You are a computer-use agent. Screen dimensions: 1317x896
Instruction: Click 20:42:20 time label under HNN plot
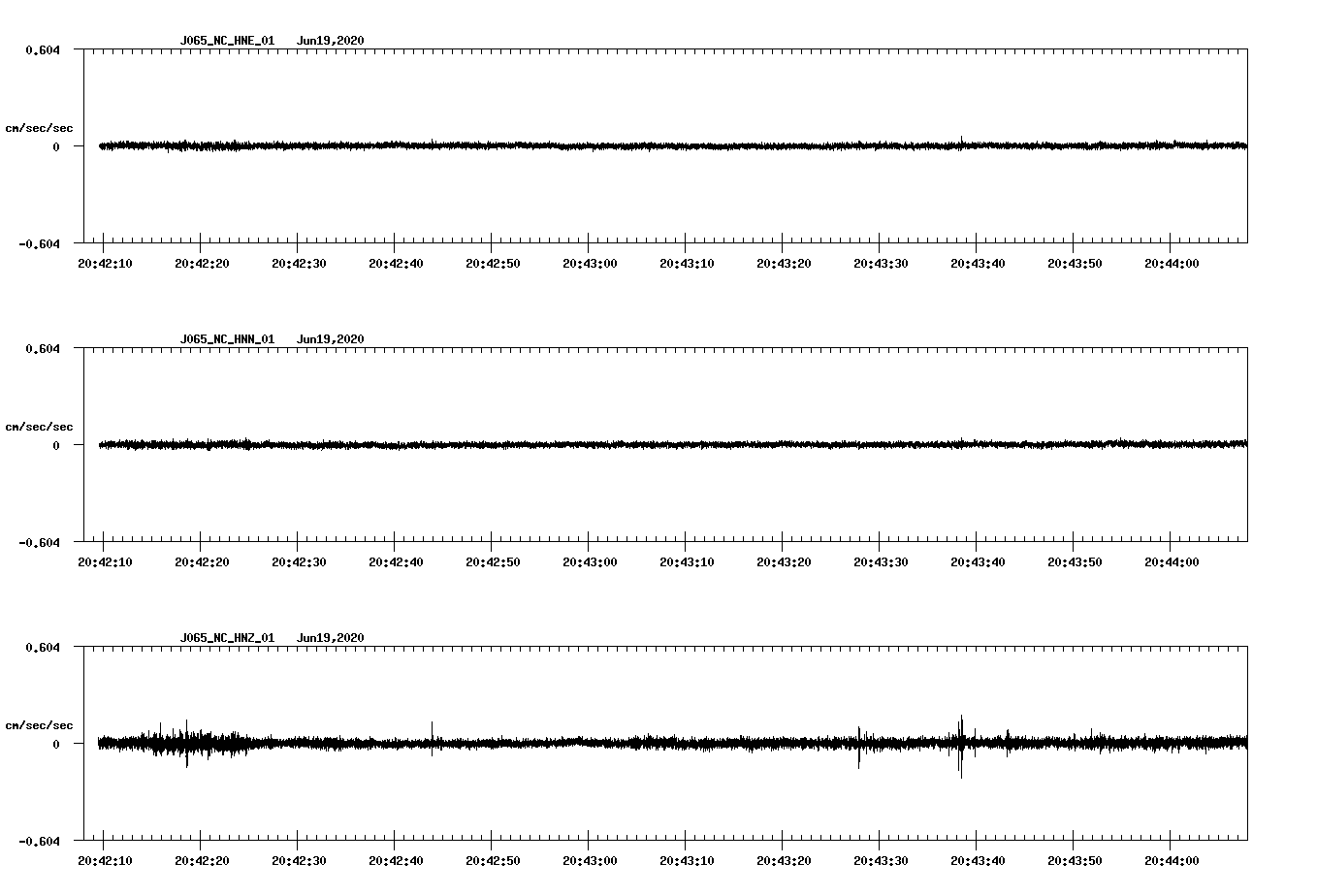click(x=202, y=562)
